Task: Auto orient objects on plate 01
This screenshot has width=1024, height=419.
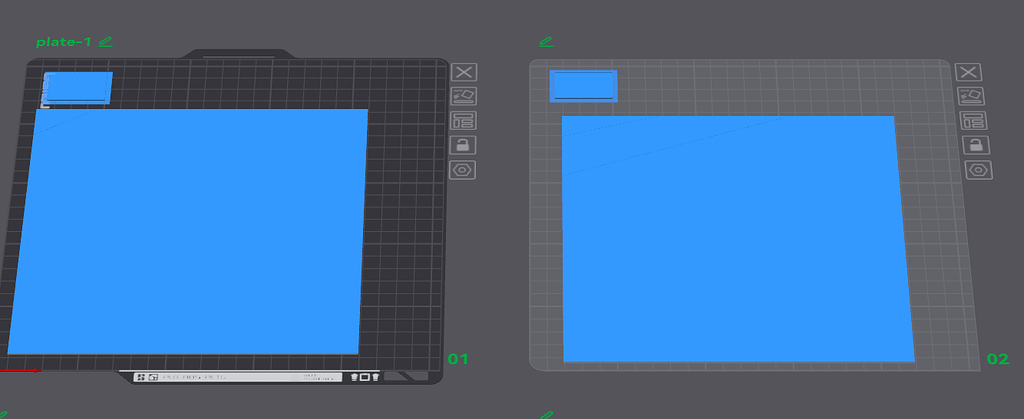Action: click(463, 96)
